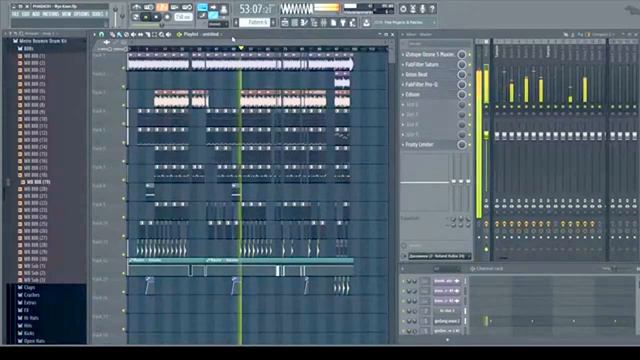
Task: Open the FILE menu
Action: pyautogui.click(x=15, y=14)
